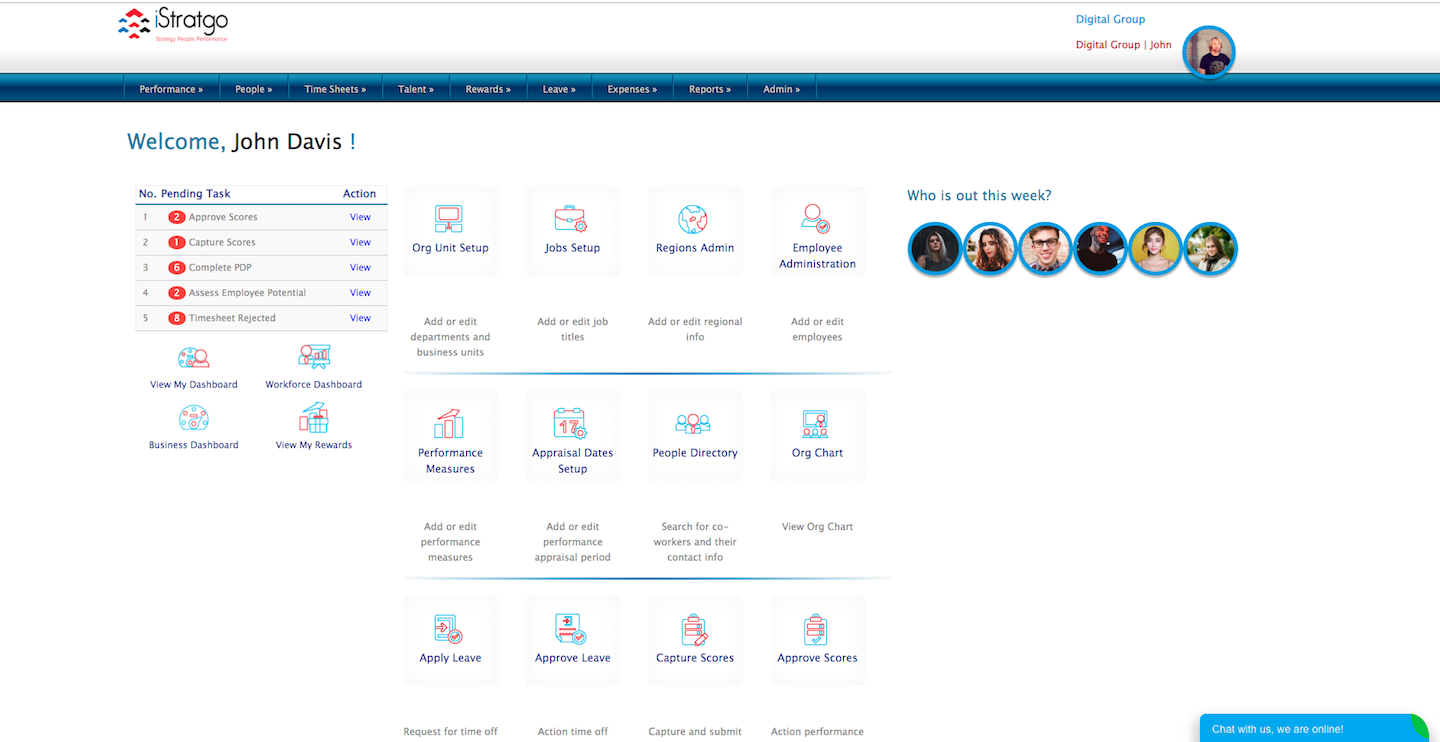View the Timesheet Rejected pending task

coord(360,318)
